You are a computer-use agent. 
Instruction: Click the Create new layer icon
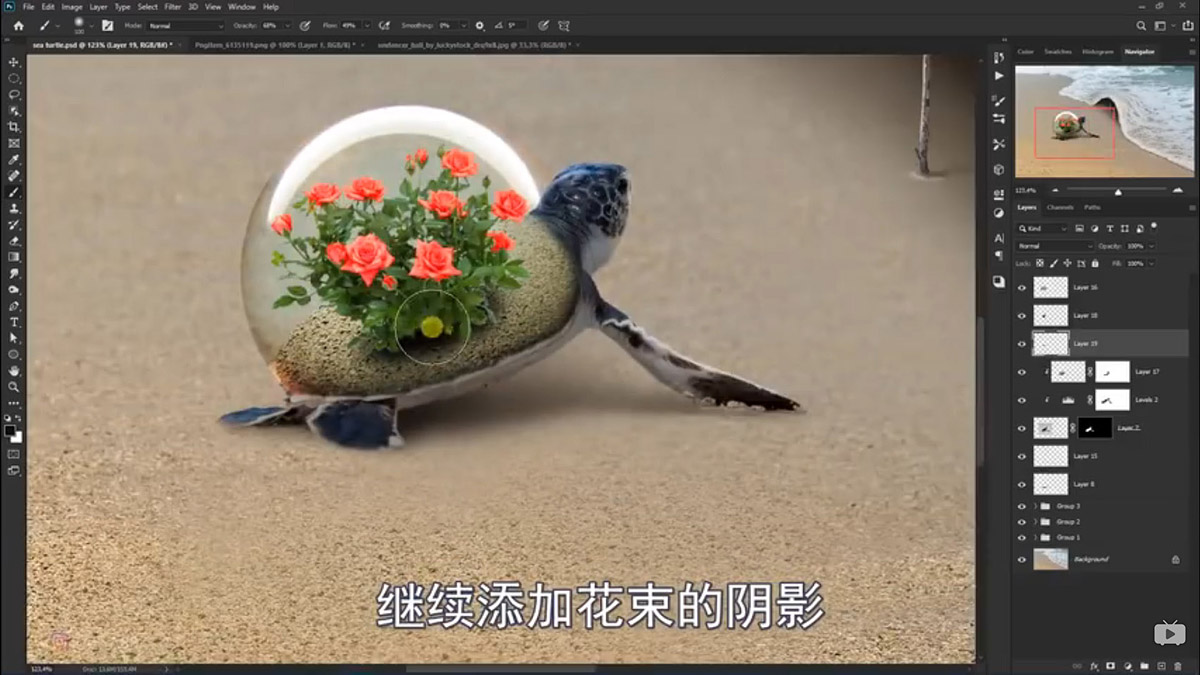tap(1162, 665)
